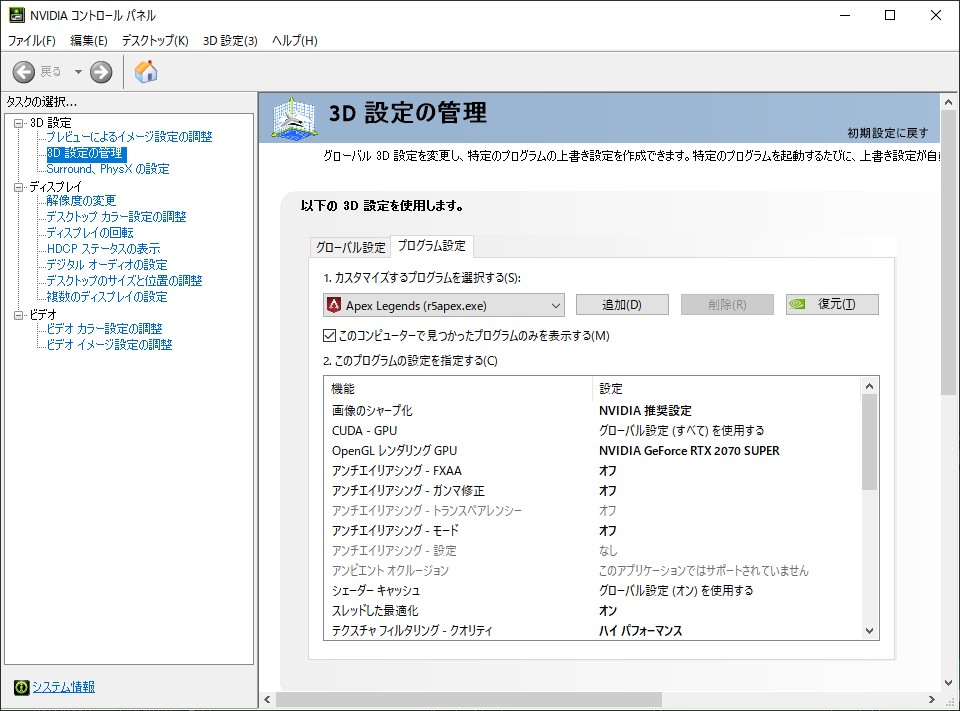
Task: Click the forward arrow navigation icon
Action: click(101, 72)
